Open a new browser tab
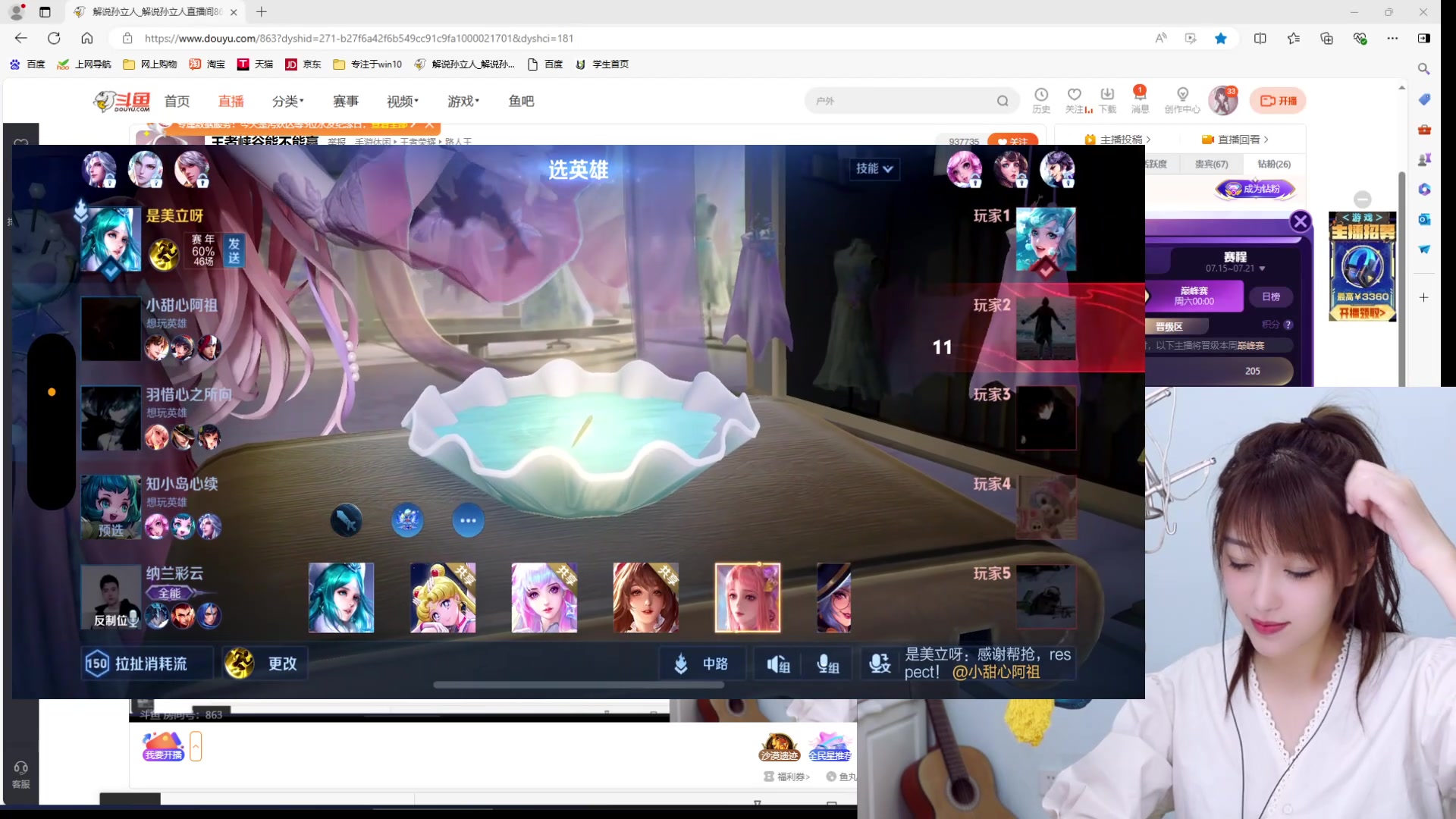 (262, 12)
